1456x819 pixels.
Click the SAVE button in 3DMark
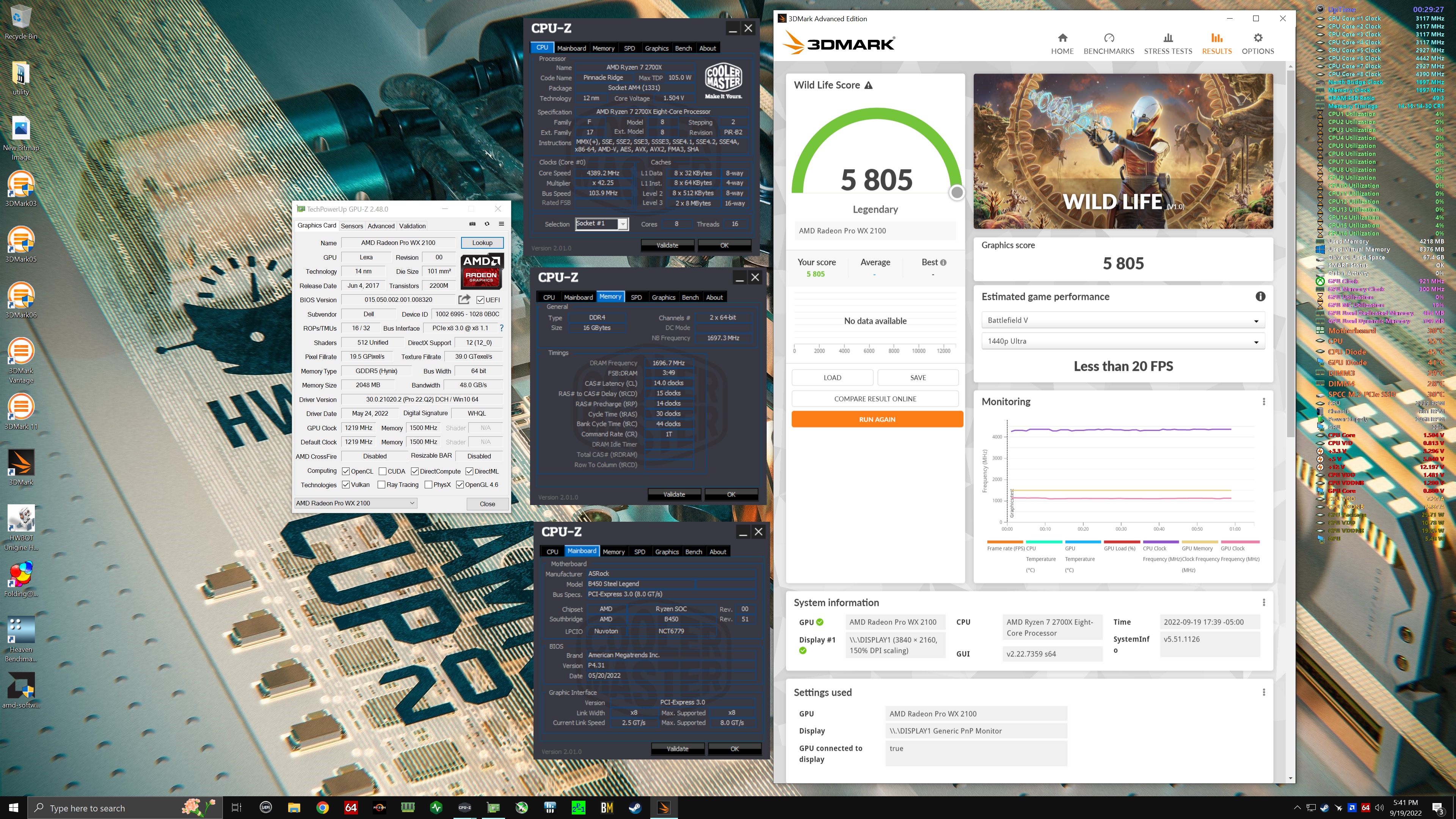(918, 378)
